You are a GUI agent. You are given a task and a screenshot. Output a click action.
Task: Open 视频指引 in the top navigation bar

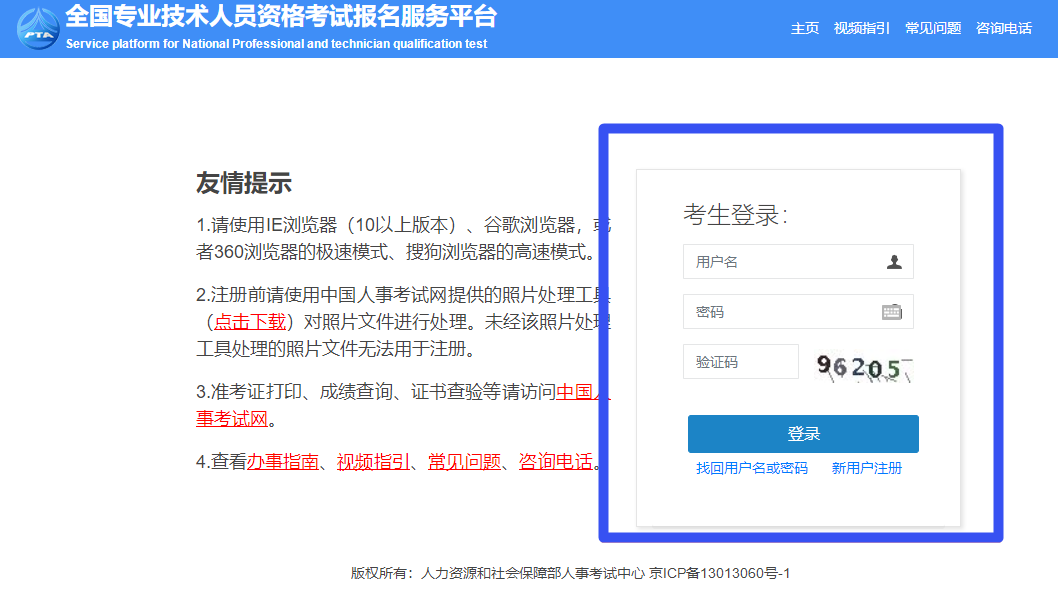pos(861,28)
